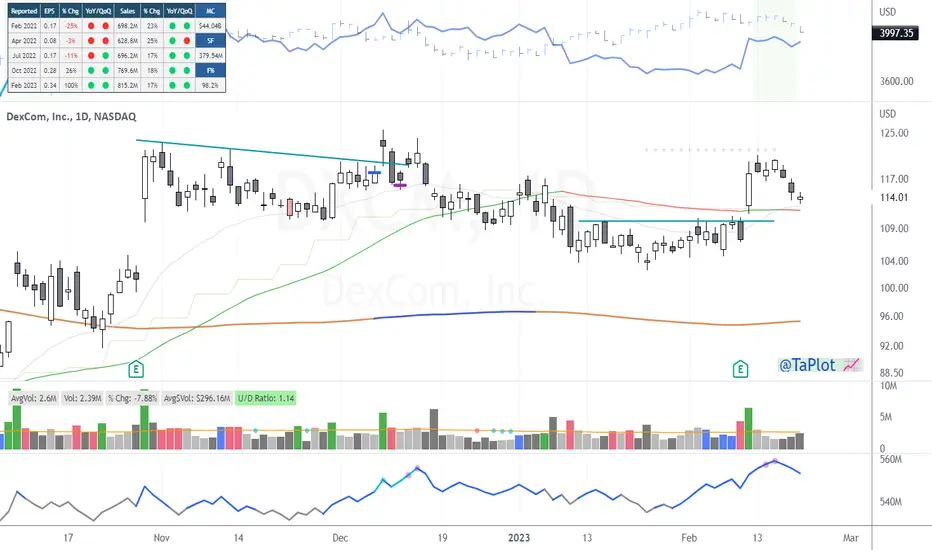Click the 3600.00 axis label
932x550 pixels.
coord(896,81)
